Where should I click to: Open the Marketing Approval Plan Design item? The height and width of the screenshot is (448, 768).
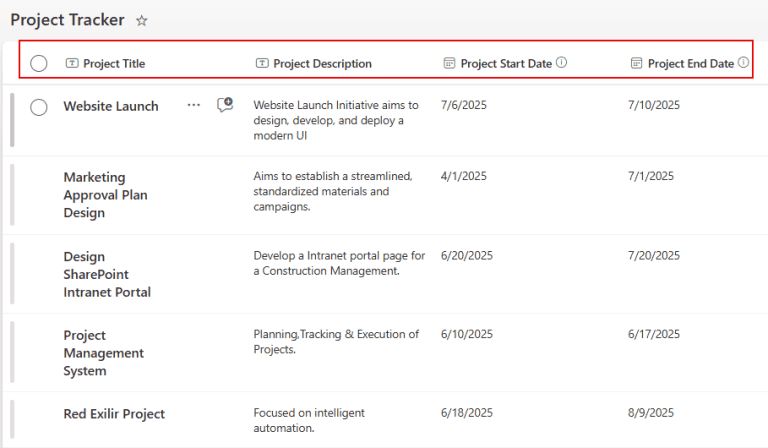(x=105, y=194)
